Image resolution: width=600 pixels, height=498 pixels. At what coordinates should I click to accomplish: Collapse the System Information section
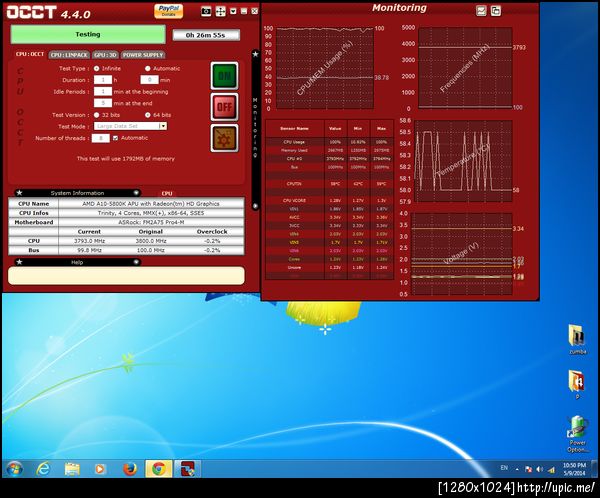(136, 193)
